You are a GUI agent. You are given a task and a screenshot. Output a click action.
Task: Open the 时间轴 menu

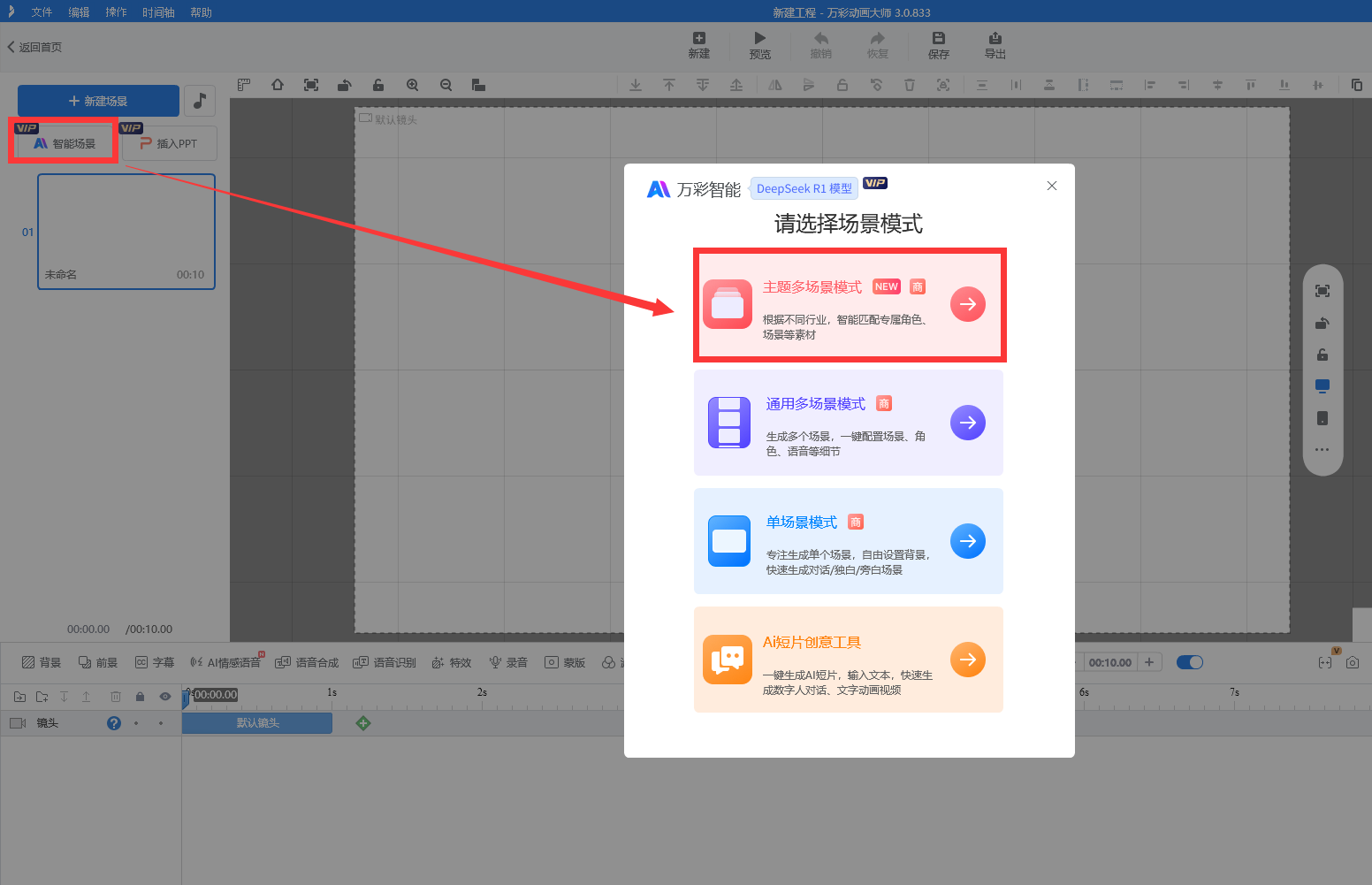click(x=158, y=12)
